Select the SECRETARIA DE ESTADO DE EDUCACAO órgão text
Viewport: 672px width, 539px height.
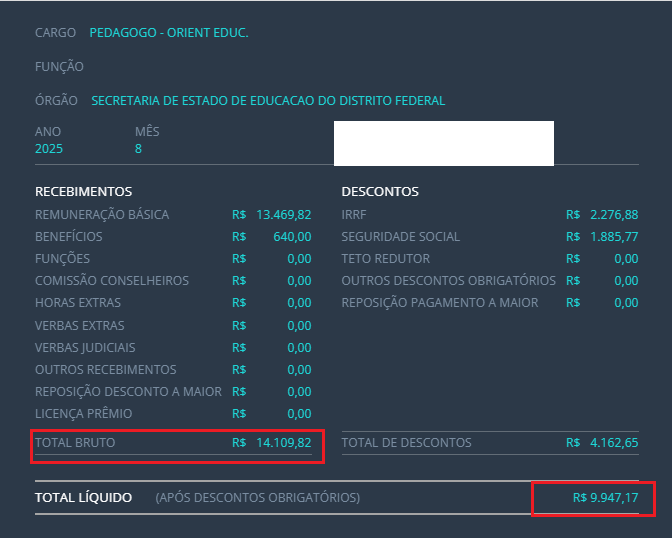[268, 101]
